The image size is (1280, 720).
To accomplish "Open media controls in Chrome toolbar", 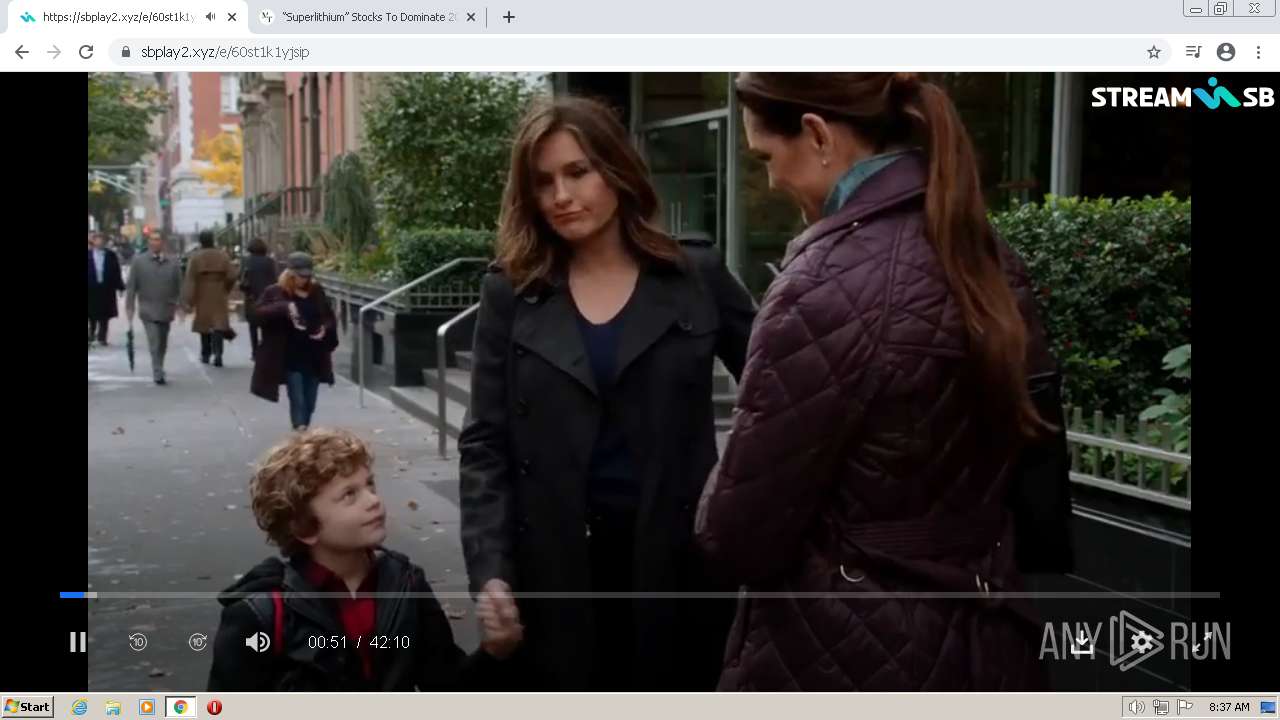I will click(x=1193, y=52).
